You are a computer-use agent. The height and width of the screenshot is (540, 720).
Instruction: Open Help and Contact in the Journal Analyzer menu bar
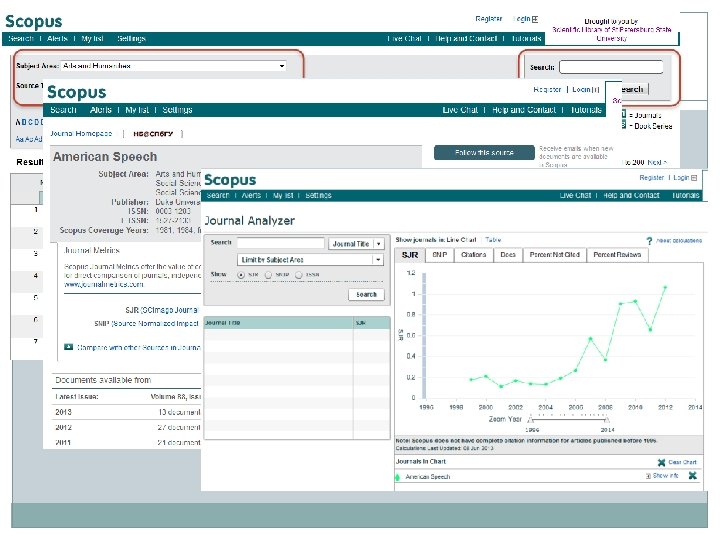coord(631,196)
